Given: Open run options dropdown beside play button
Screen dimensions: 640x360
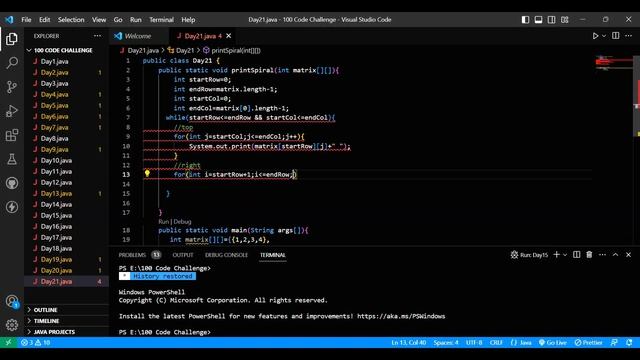Looking at the screenshot, I should tap(604, 36).
